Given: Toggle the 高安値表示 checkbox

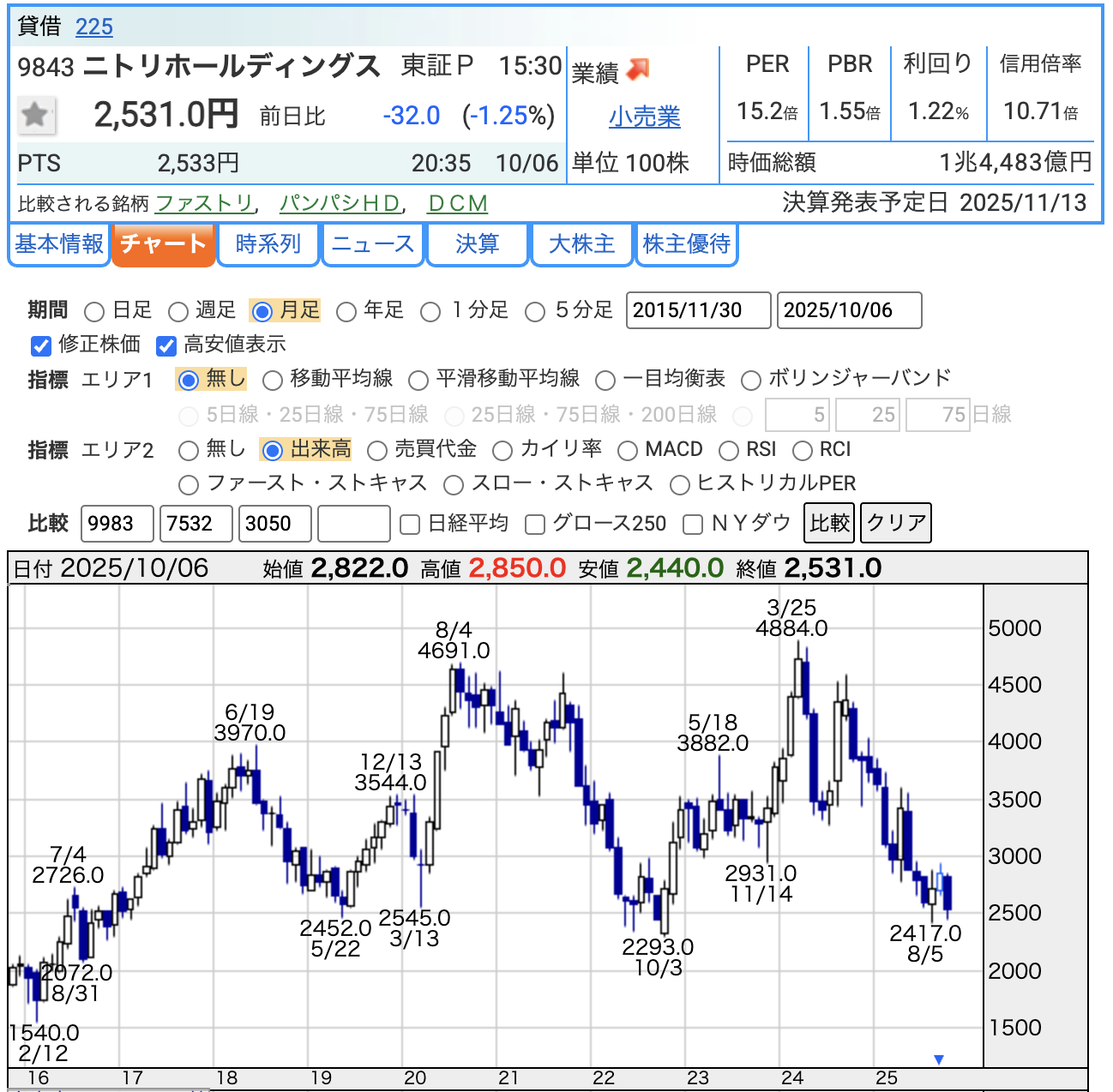Looking at the screenshot, I should pos(165,345).
